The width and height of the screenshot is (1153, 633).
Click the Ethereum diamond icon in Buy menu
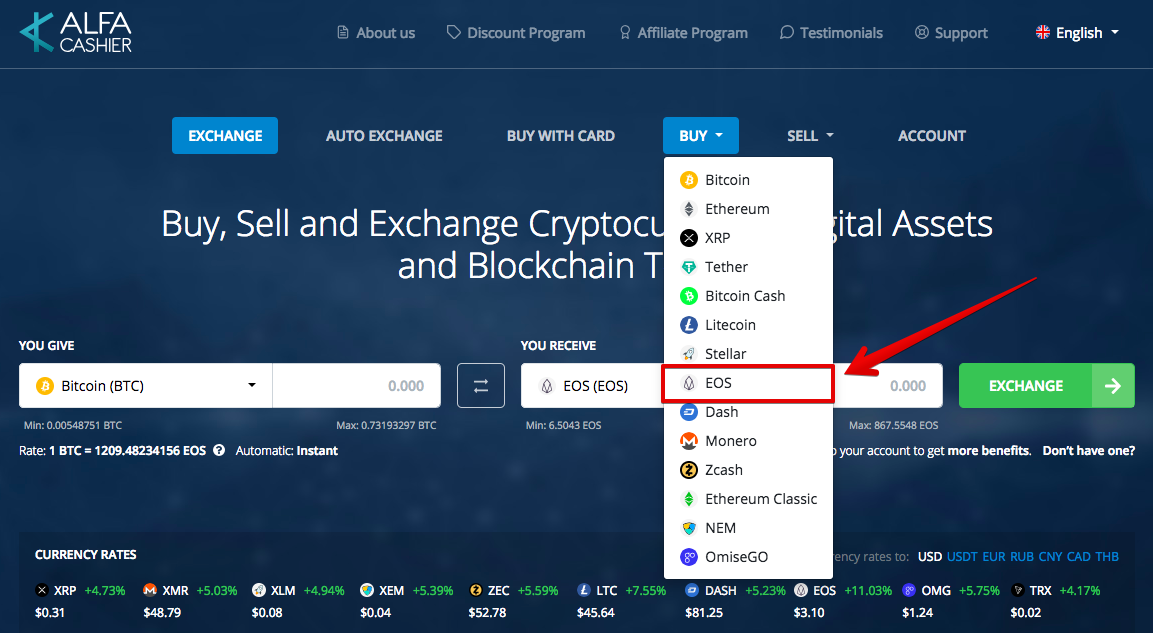(689, 209)
